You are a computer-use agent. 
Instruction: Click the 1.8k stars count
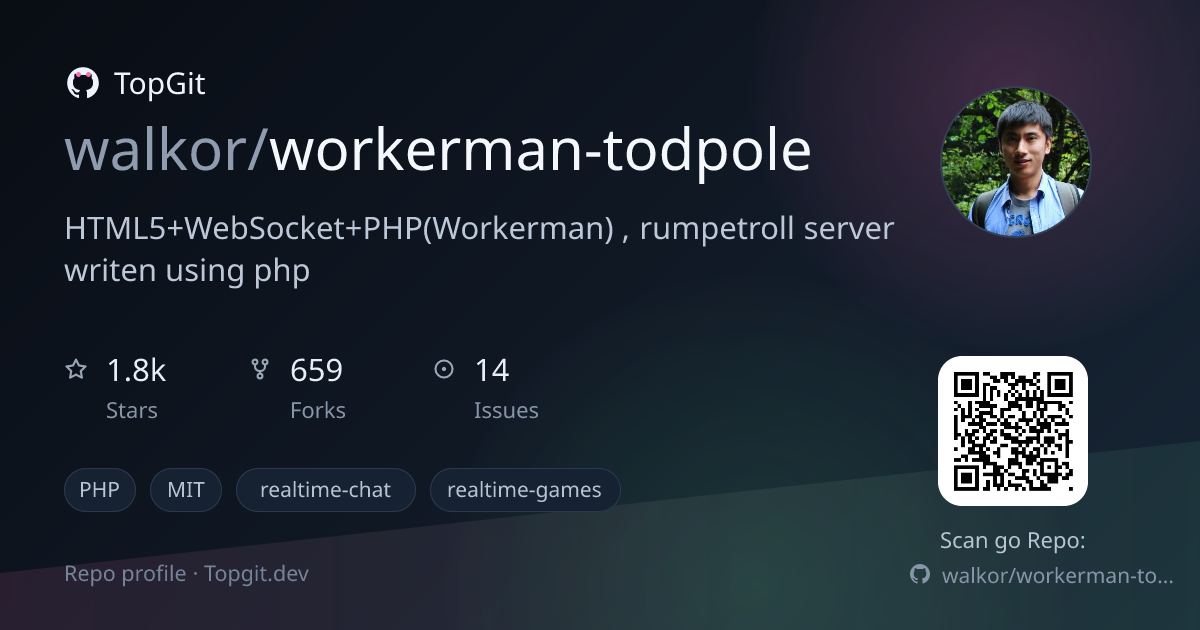click(136, 371)
